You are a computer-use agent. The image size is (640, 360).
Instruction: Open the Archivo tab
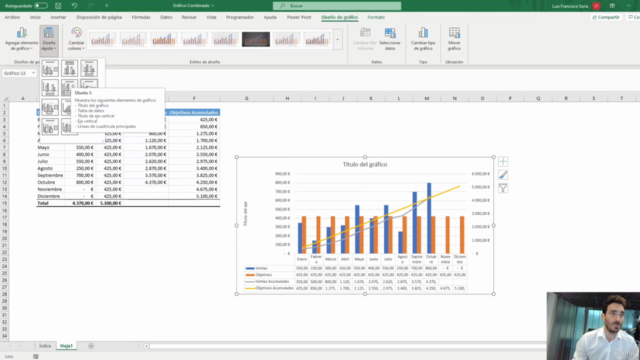pyautogui.click(x=12, y=17)
